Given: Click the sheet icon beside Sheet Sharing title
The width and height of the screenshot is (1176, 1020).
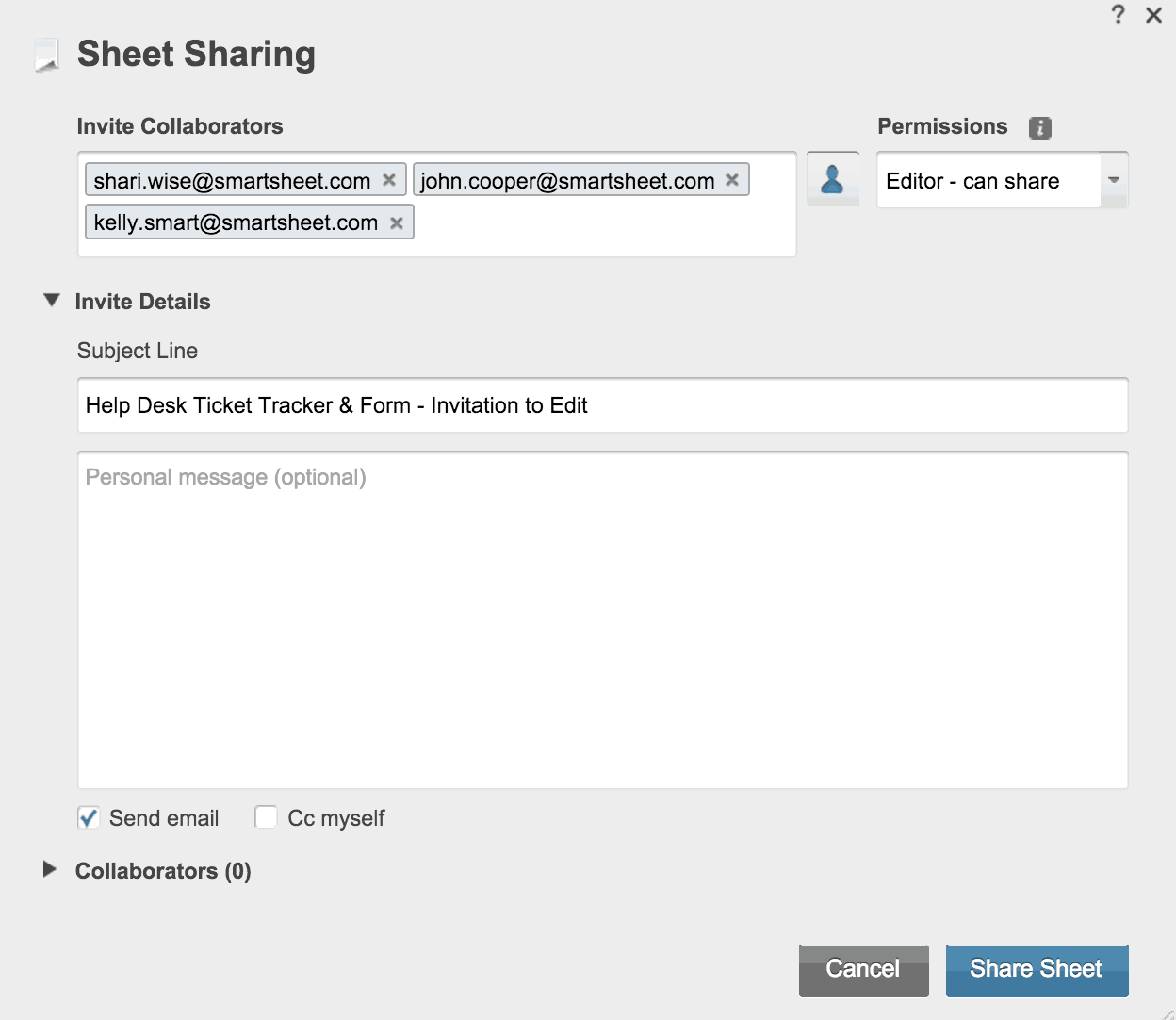Looking at the screenshot, I should tap(47, 56).
